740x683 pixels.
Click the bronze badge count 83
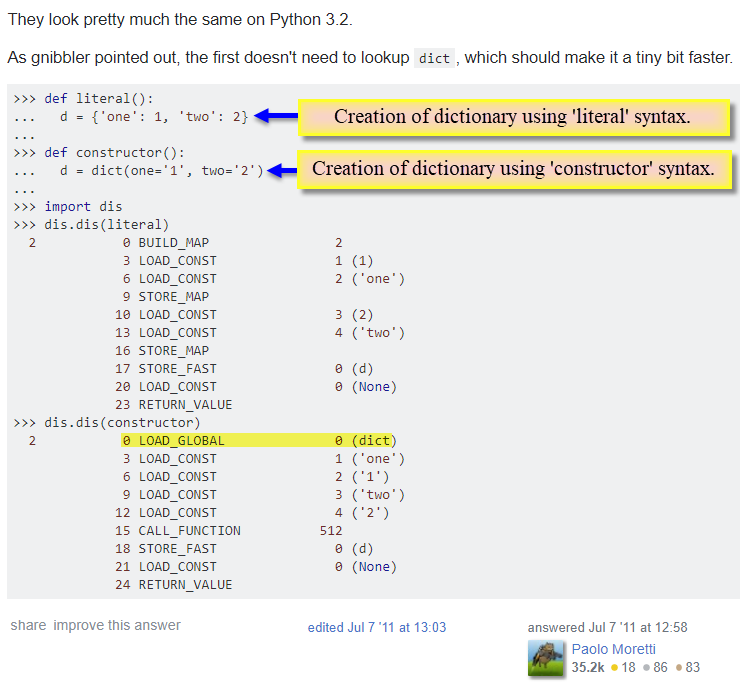pos(691,667)
